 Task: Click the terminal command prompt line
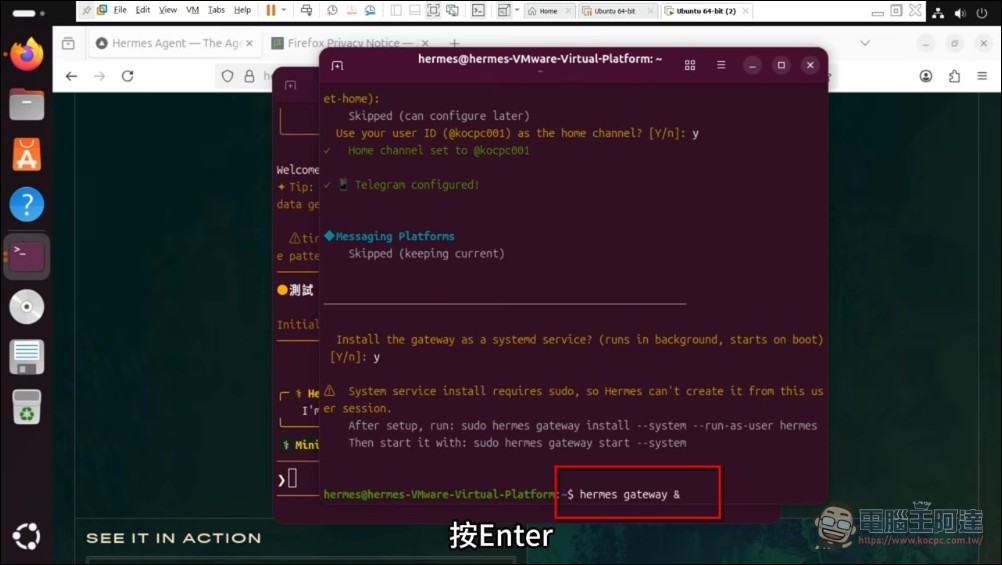click(x=630, y=494)
